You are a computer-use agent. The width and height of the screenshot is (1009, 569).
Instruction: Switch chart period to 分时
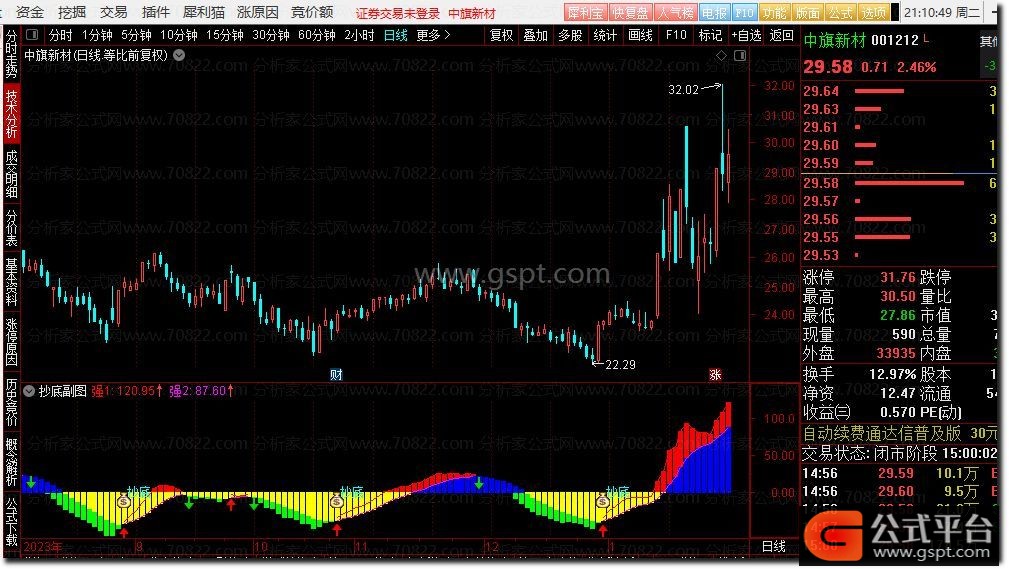click(x=60, y=35)
